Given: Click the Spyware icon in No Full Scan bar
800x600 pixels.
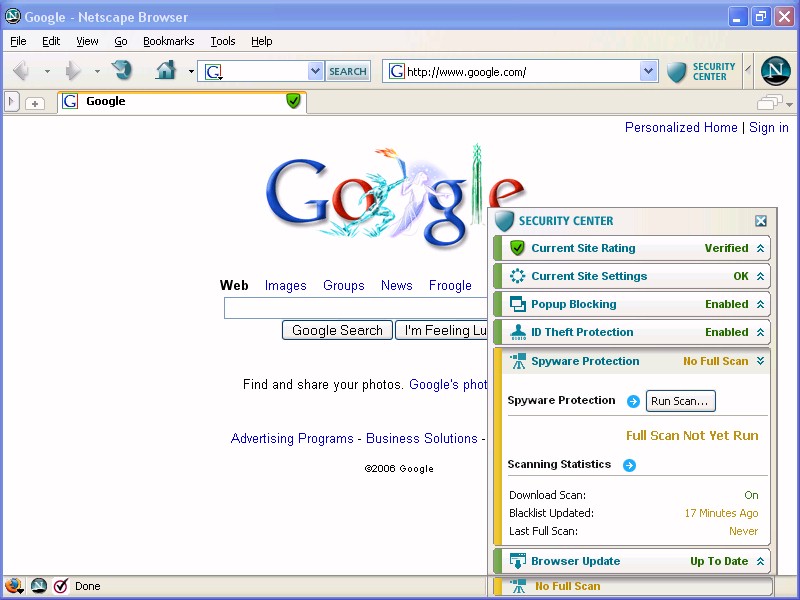Looking at the screenshot, I should coord(518,586).
